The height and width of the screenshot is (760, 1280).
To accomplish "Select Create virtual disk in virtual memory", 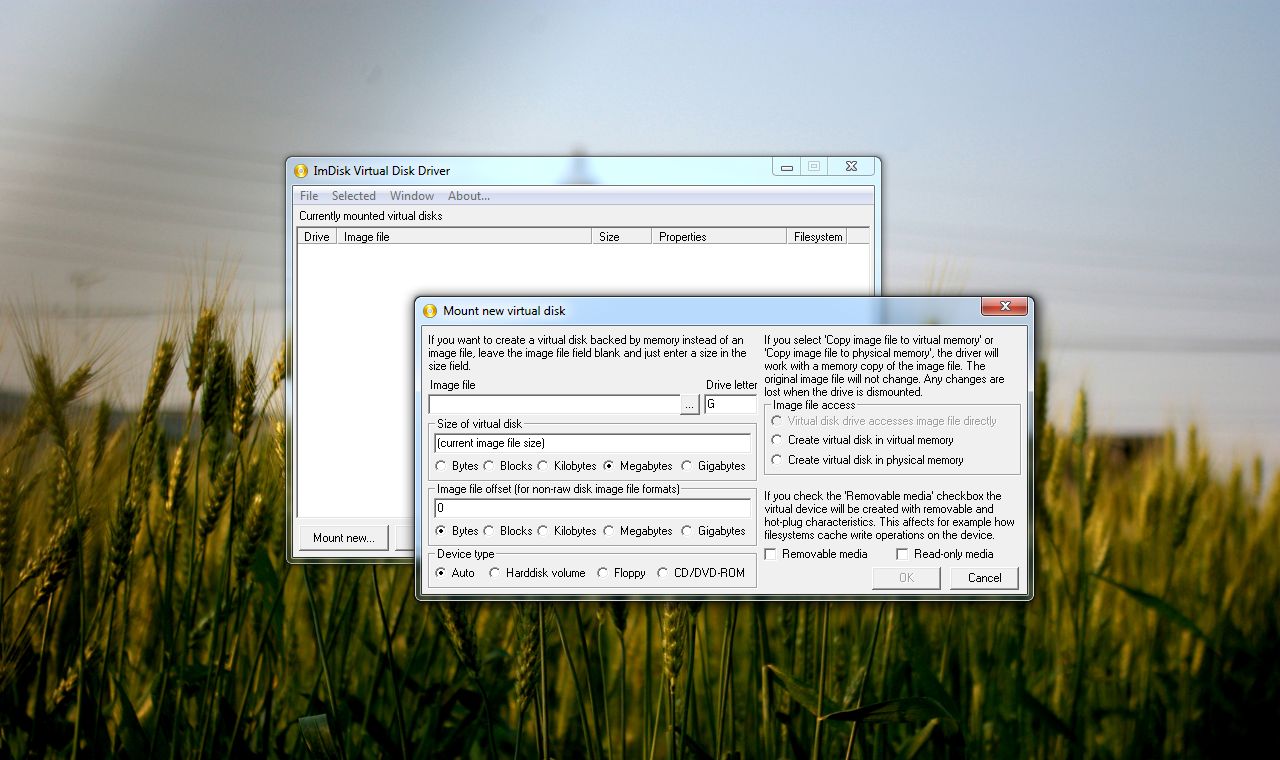I will pos(862,440).
